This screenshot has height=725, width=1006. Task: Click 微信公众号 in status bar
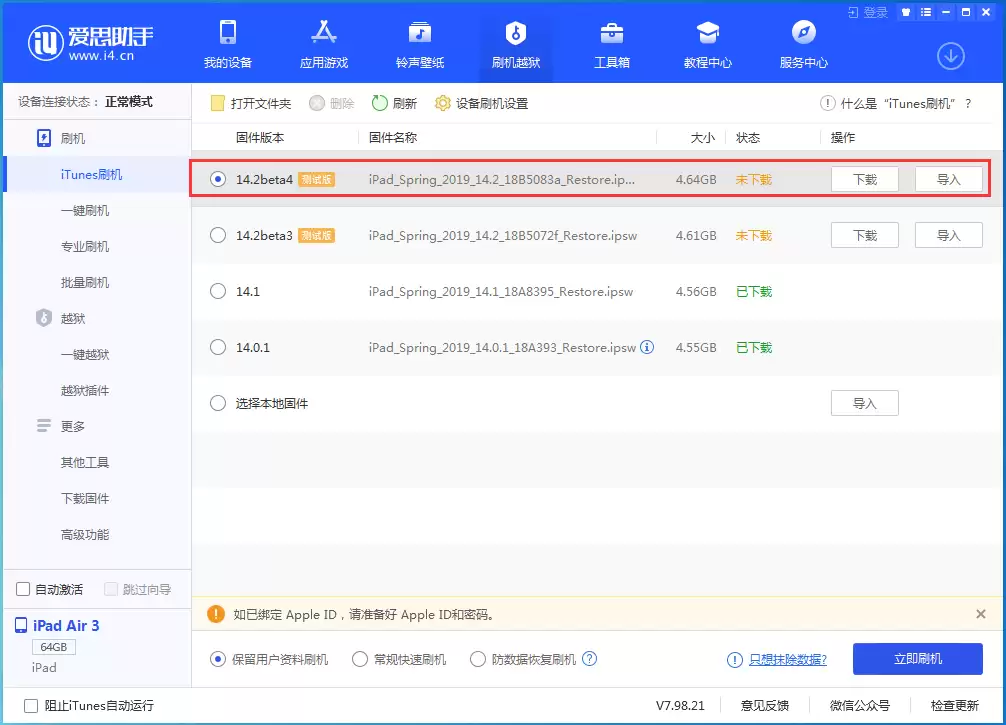tap(860, 706)
